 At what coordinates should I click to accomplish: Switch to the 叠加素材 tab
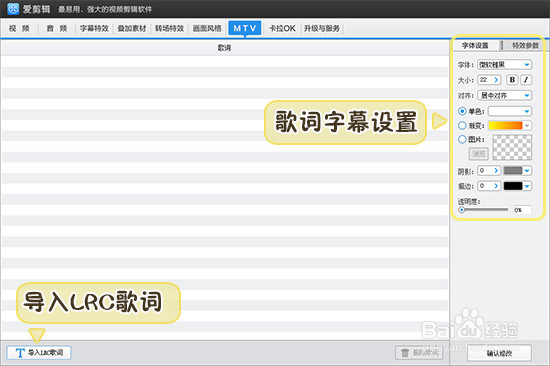pos(132,28)
